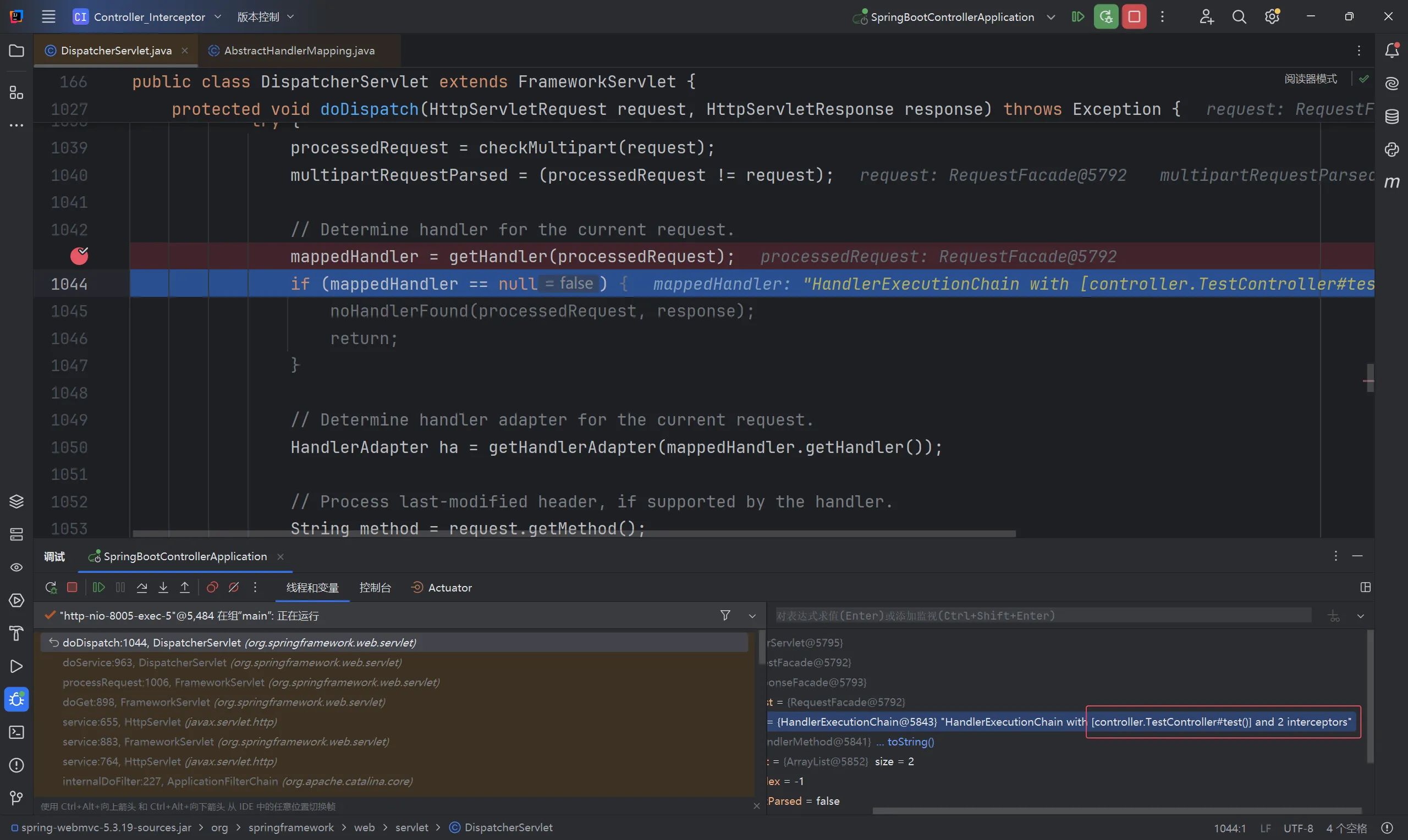Image resolution: width=1408 pixels, height=840 pixels.
Task: Open run configuration SpringBootControllerApplication dropdown
Action: pos(954,16)
